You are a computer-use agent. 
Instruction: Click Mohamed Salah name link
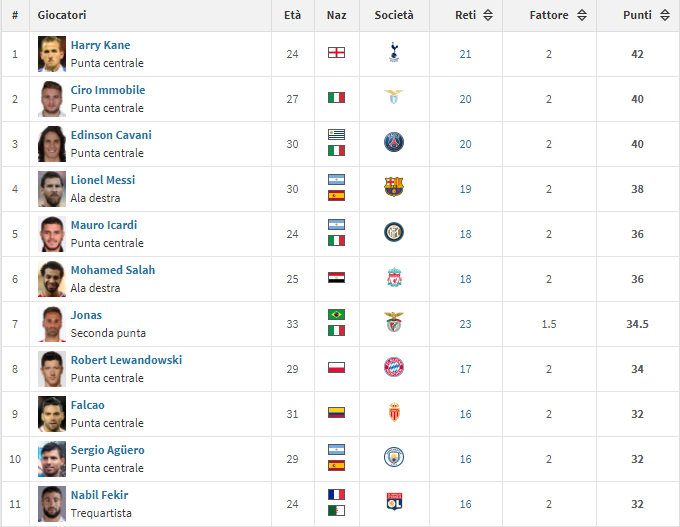[x=113, y=270]
